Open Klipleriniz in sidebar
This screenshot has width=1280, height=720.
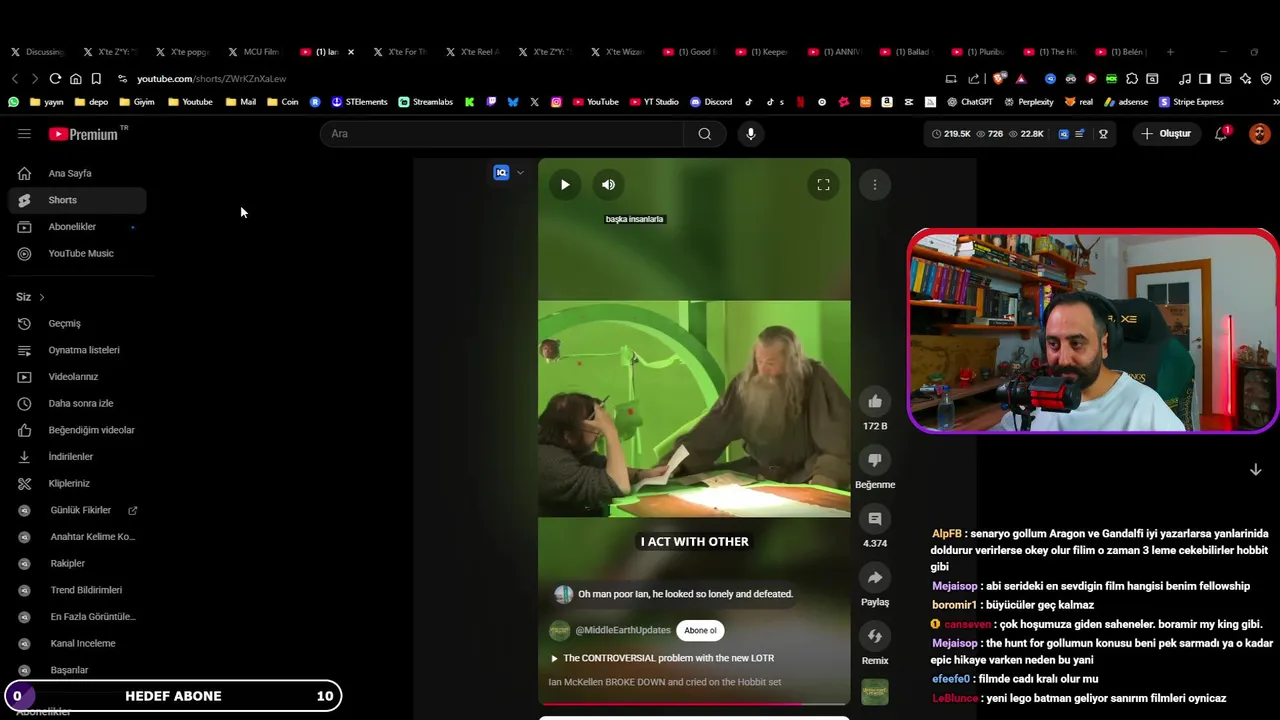coord(77,484)
